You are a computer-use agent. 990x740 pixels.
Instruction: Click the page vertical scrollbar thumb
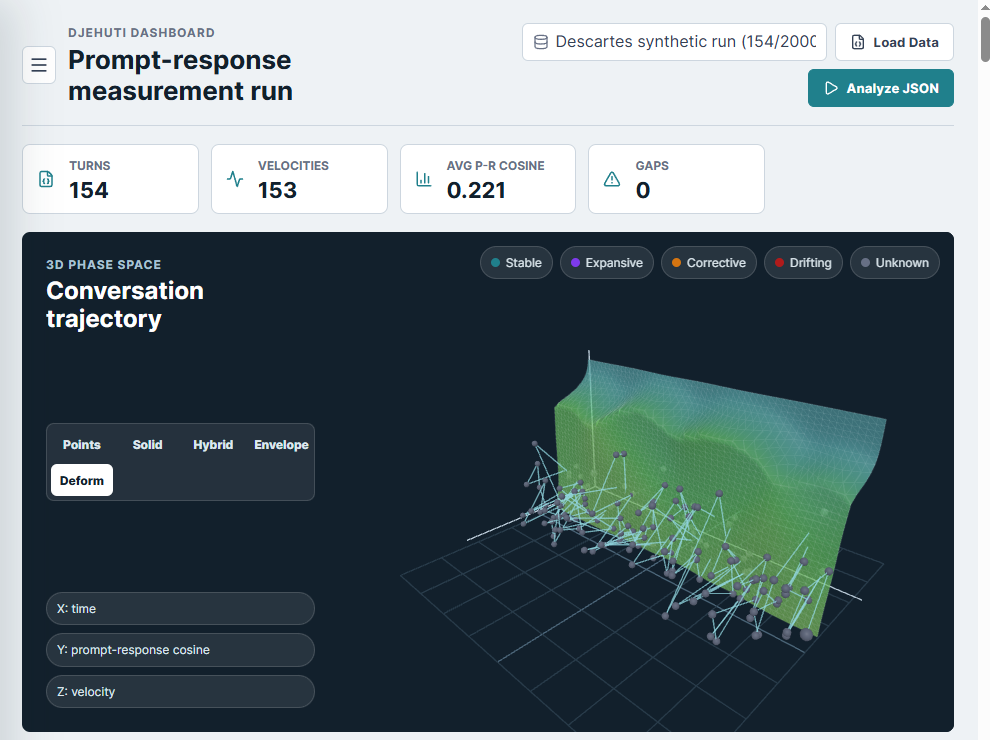(985, 39)
